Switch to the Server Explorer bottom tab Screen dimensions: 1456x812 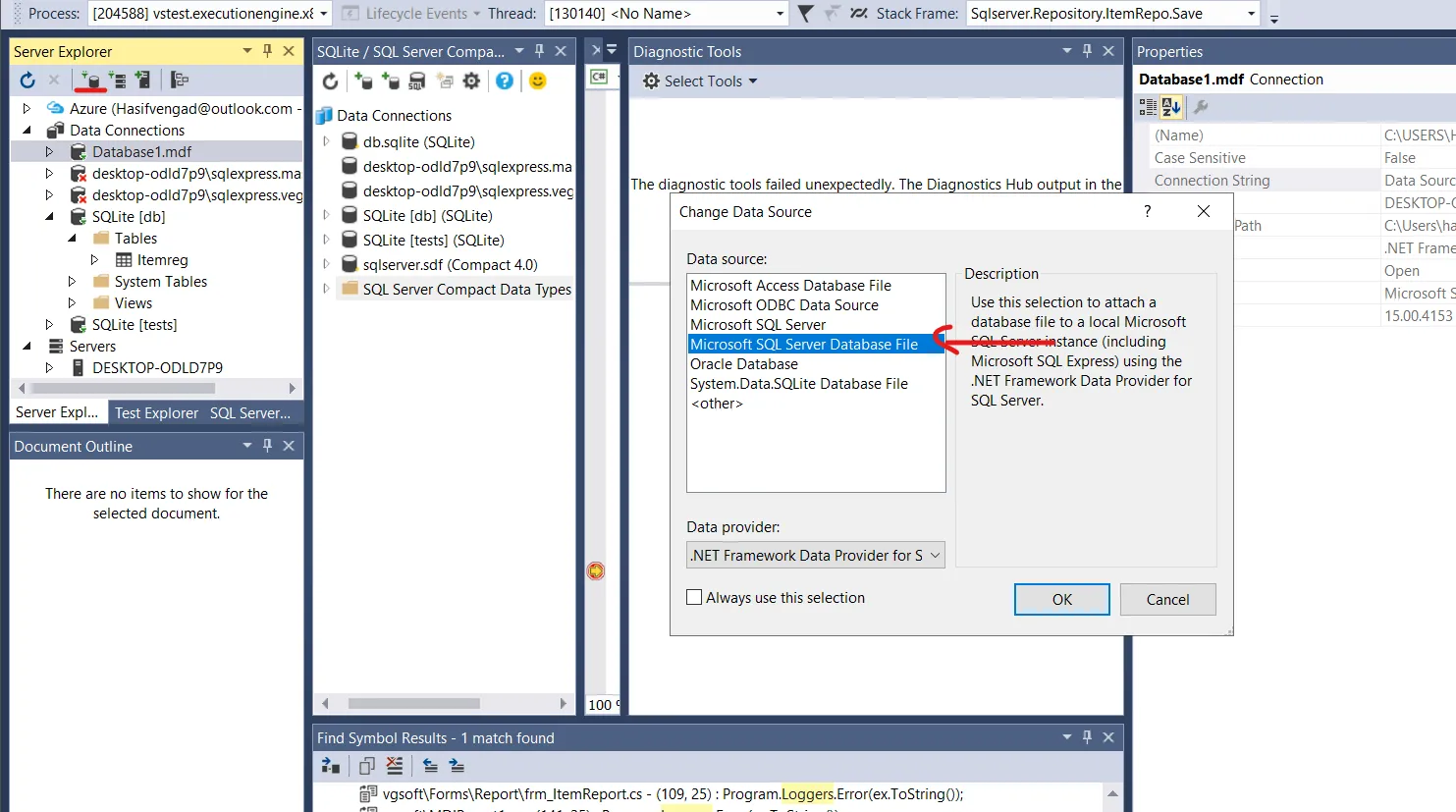tap(57, 412)
